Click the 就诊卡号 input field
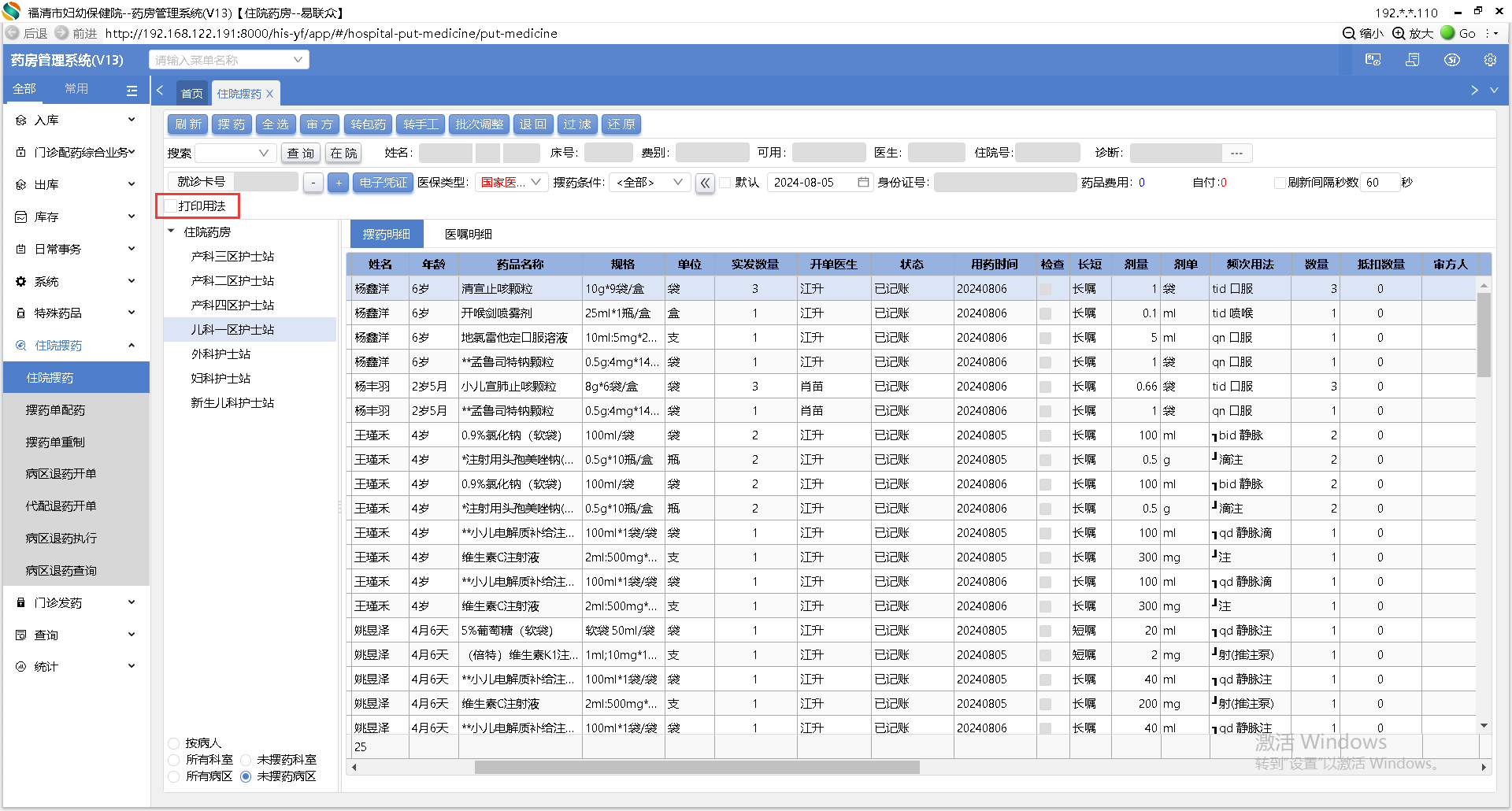 coord(266,182)
